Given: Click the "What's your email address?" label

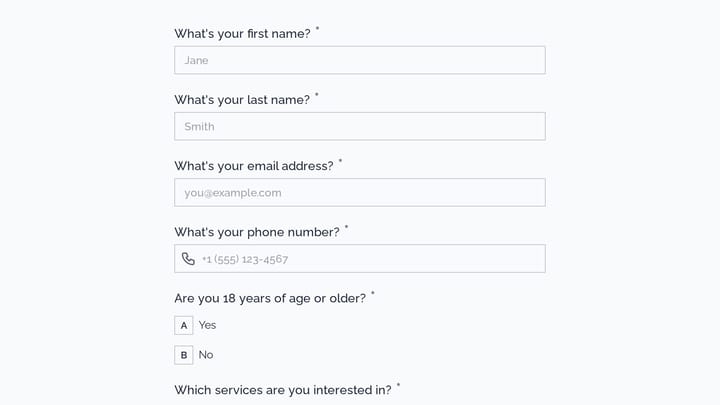Looking at the screenshot, I should [254, 166].
